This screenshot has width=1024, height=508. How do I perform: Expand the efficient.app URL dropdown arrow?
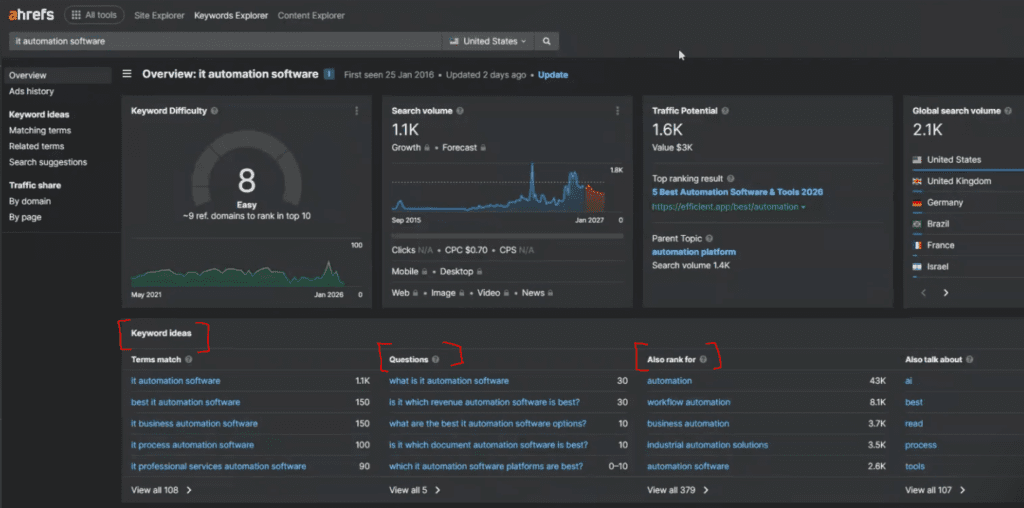pyautogui.click(x=803, y=207)
